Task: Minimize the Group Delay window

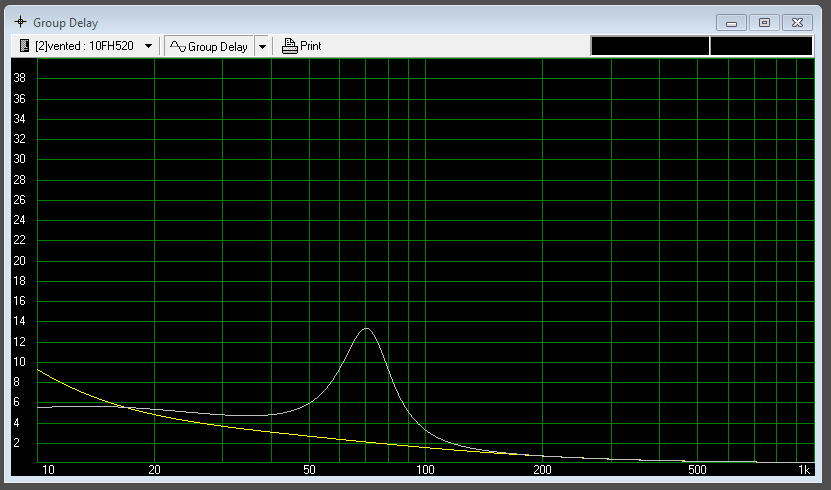Action: pyautogui.click(x=731, y=23)
